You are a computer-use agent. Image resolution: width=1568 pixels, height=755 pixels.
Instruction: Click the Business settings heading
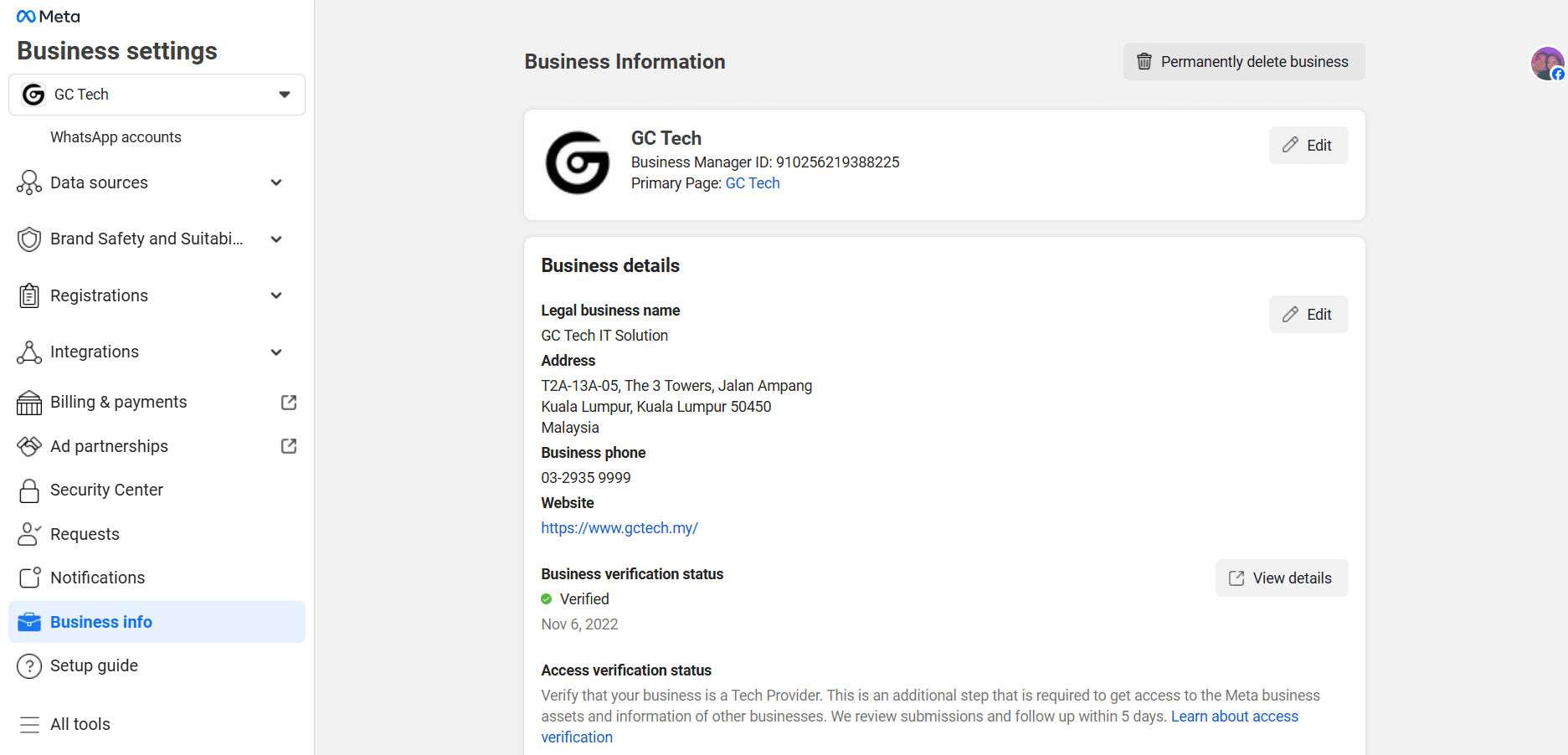point(117,51)
